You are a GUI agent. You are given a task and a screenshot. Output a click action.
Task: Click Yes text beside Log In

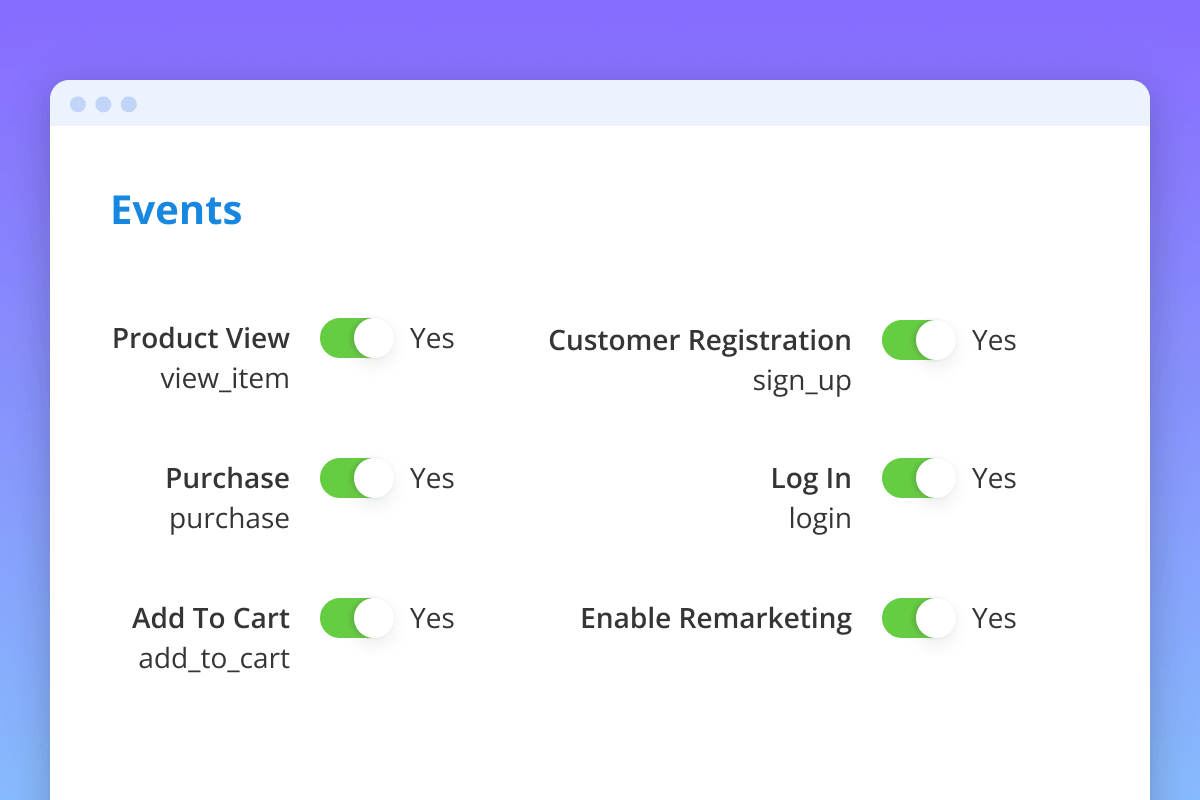coord(994,479)
